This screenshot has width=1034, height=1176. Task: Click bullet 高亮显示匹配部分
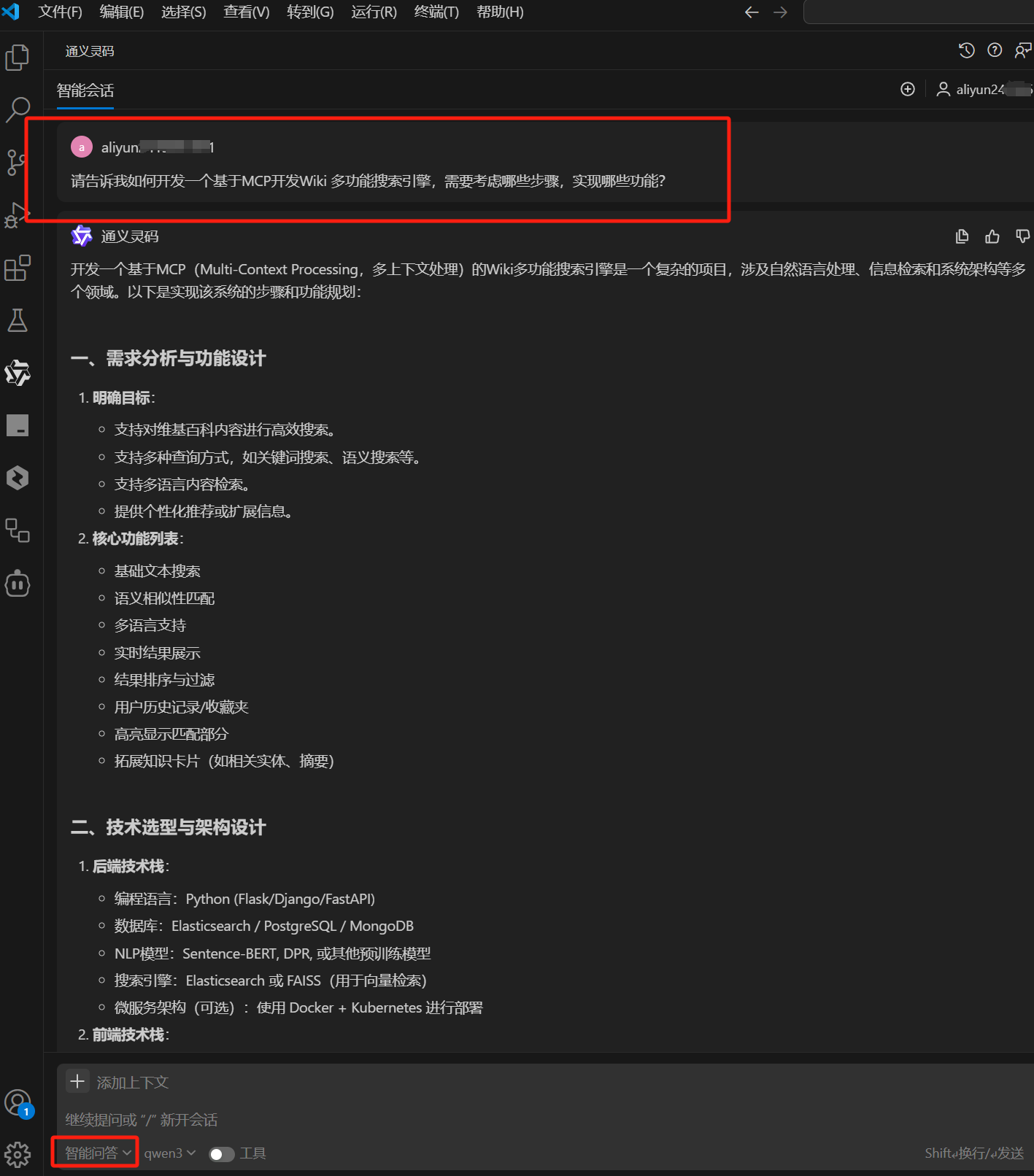(171, 734)
